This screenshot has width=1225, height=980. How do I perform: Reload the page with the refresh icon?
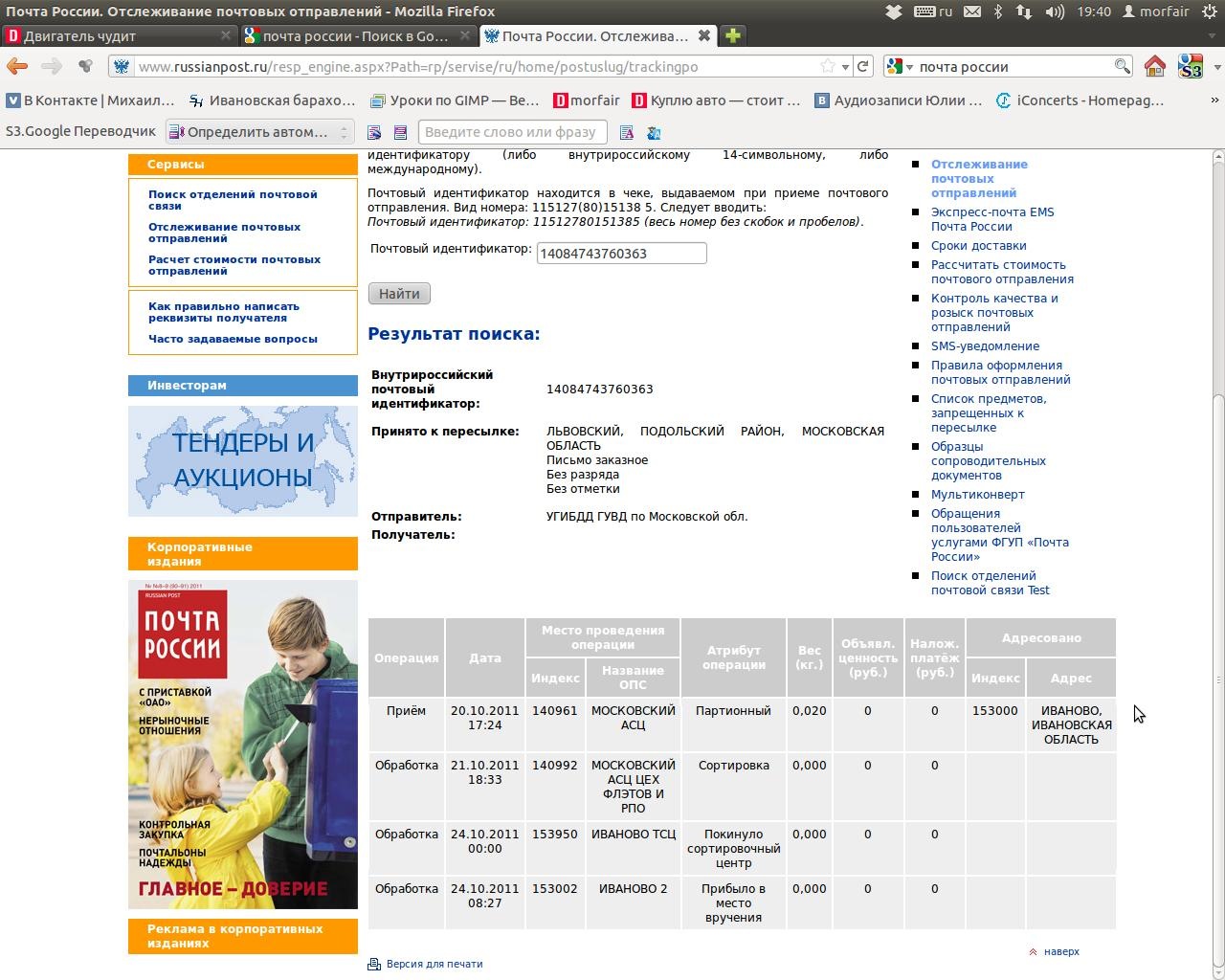pos(863,66)
